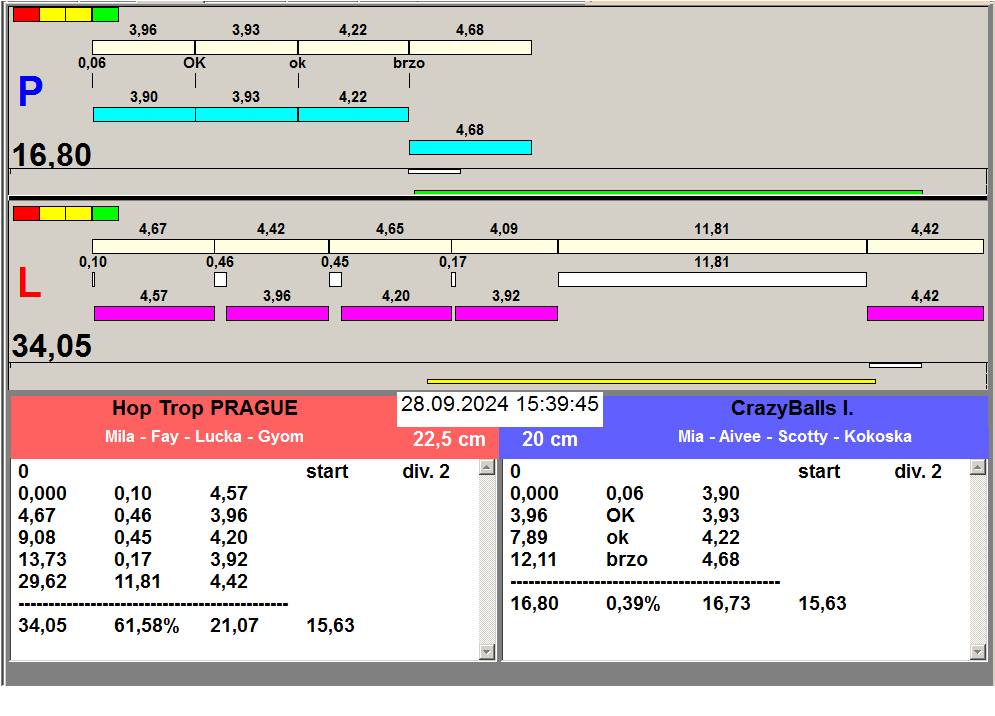995x716 pixels.
Task: Click the Mila - Fay - Lucka - Gyom lineup
Action: pyautogui.click(x=204, y=437)
